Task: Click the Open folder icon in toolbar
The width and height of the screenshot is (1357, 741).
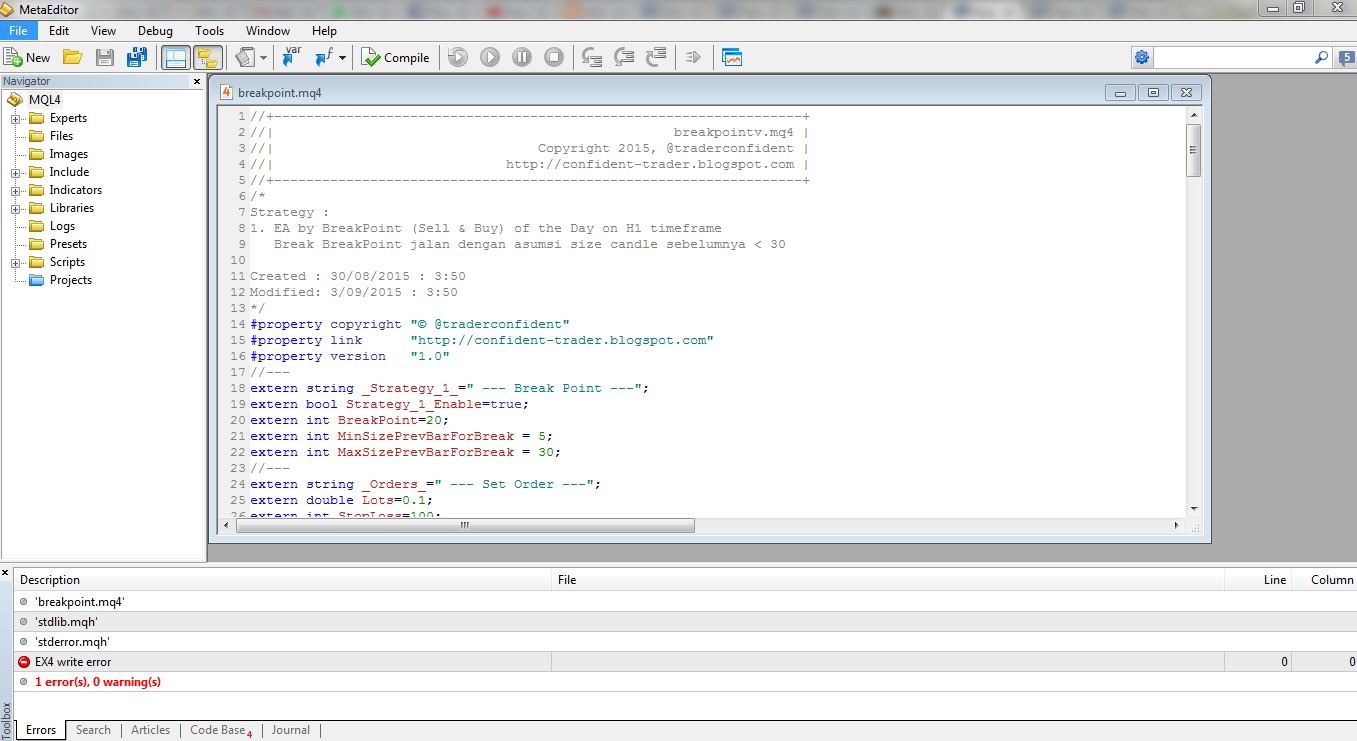Action: [73, 58]
